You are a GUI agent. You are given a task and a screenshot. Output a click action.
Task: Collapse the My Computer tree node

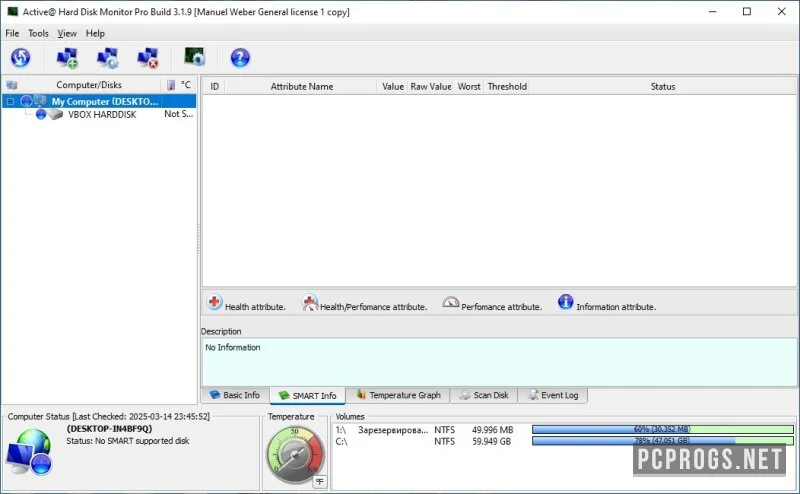(x=10, y=102)
